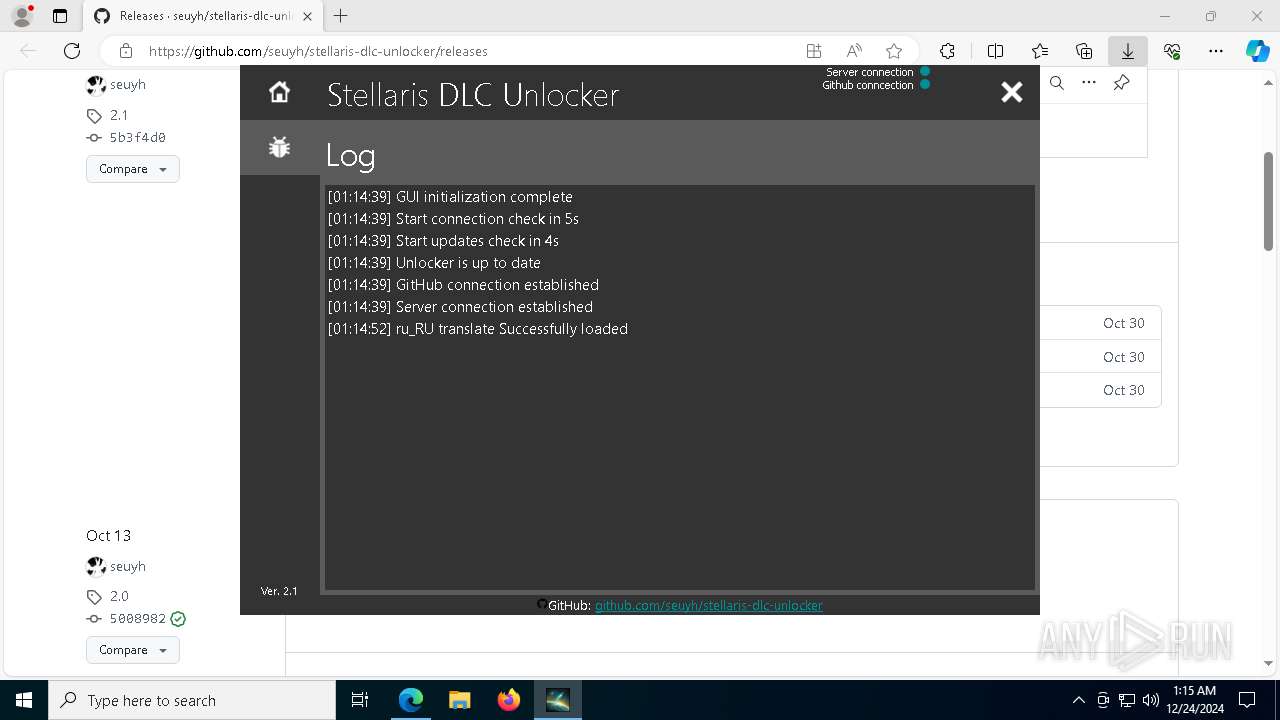Open Edge profile avatar
This screenshot has height=720, width=1280.
[22, 16]
